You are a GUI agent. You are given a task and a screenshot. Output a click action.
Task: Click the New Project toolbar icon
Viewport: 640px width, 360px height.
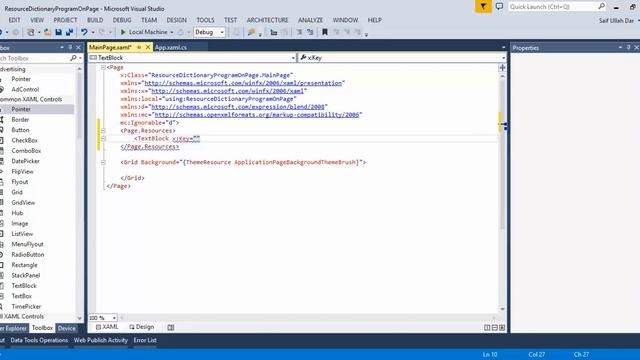tap(31, 32)
